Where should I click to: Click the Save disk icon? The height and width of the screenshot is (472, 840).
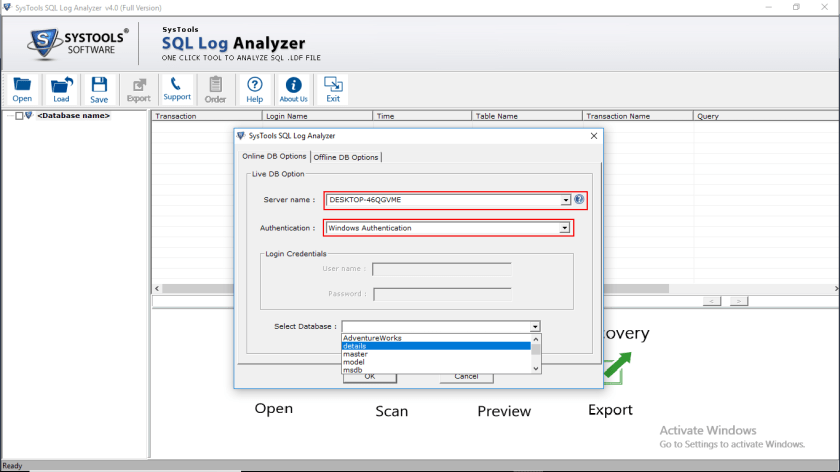[99, 89]
